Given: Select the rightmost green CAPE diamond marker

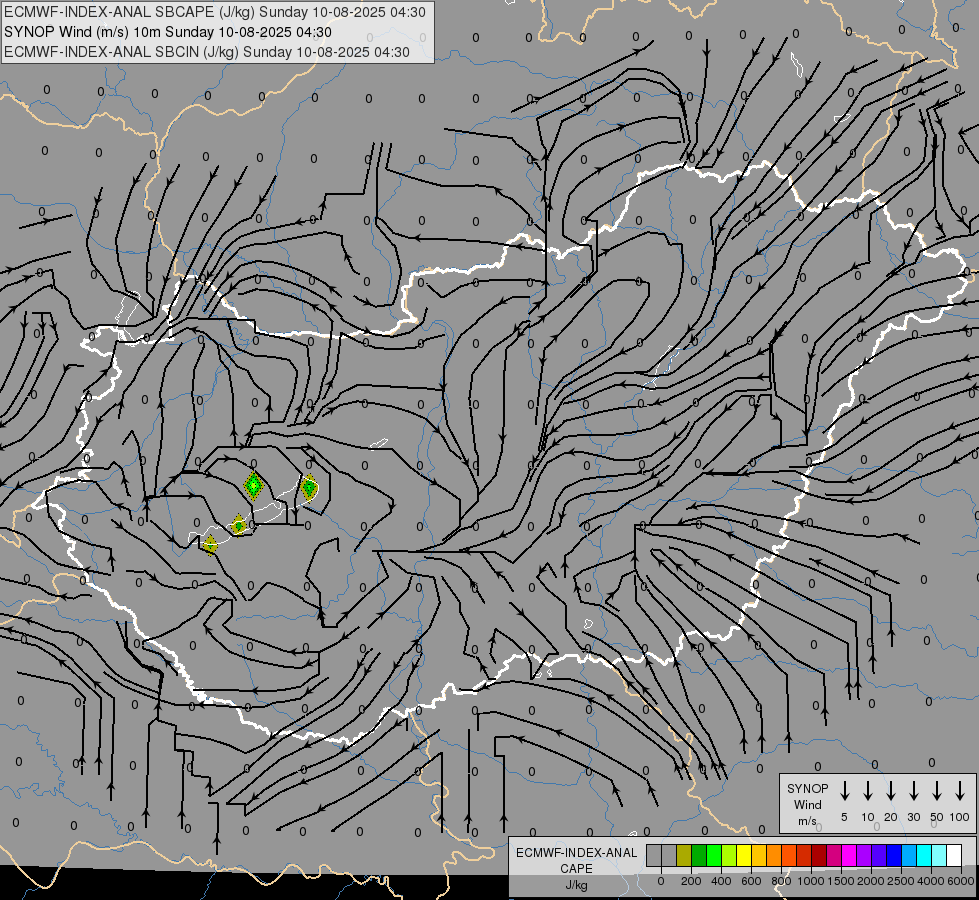Looking at the screenshot, I should pos(309,487).
